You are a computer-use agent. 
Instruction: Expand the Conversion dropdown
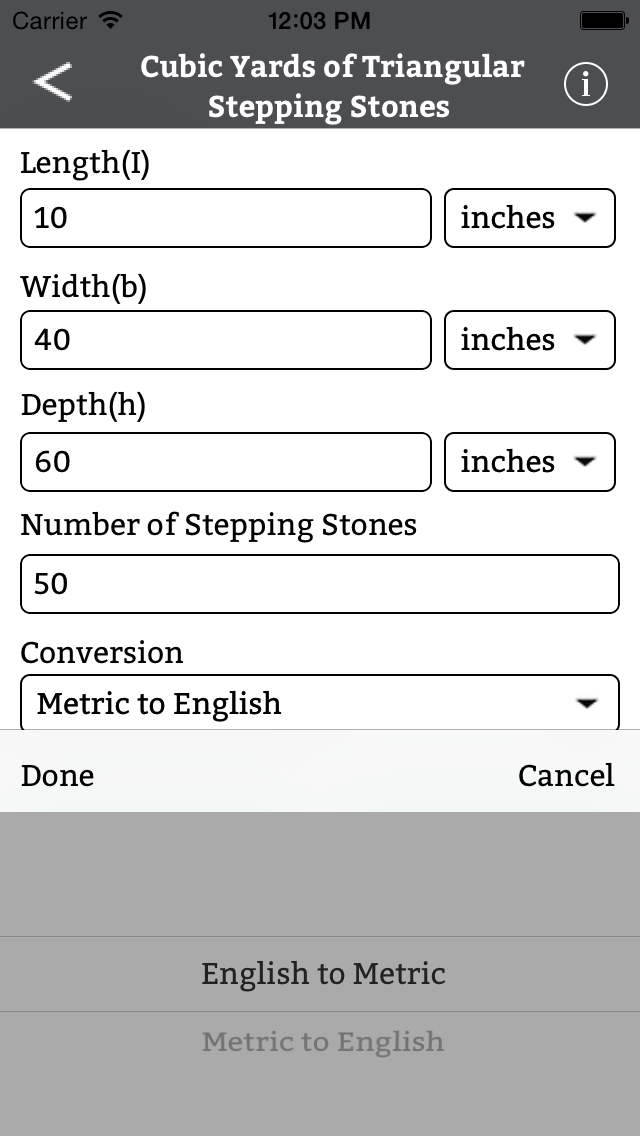click(x=320, y=702)
